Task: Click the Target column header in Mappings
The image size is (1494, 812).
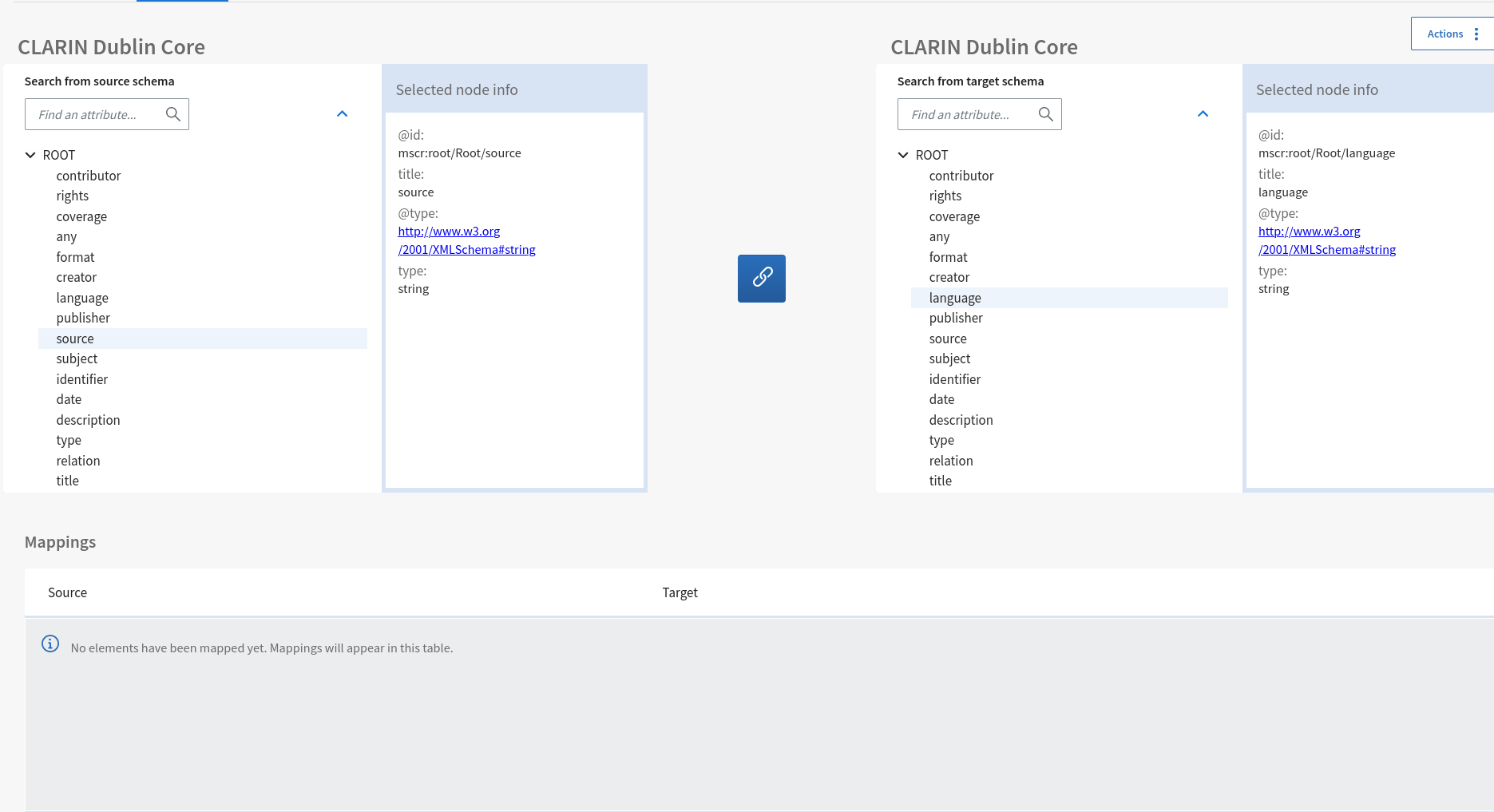Action: point(680,592)
